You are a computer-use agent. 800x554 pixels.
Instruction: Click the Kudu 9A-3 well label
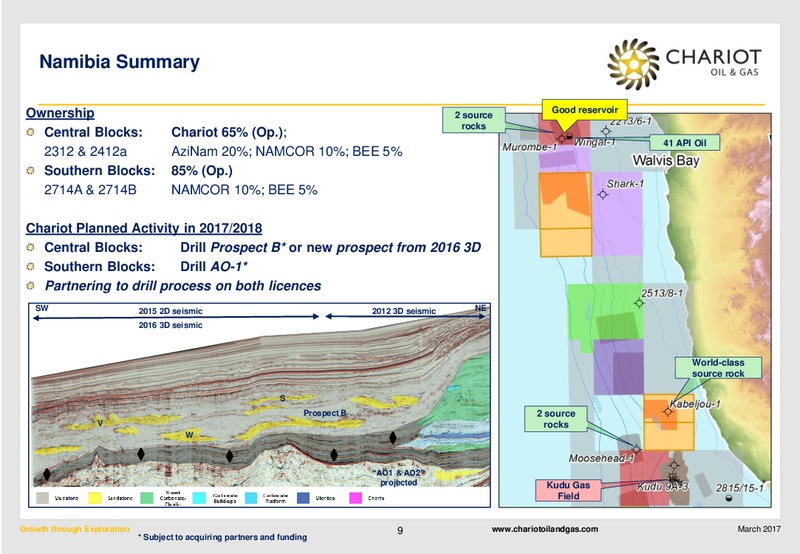pyautogui.click(x=662, y=487)
